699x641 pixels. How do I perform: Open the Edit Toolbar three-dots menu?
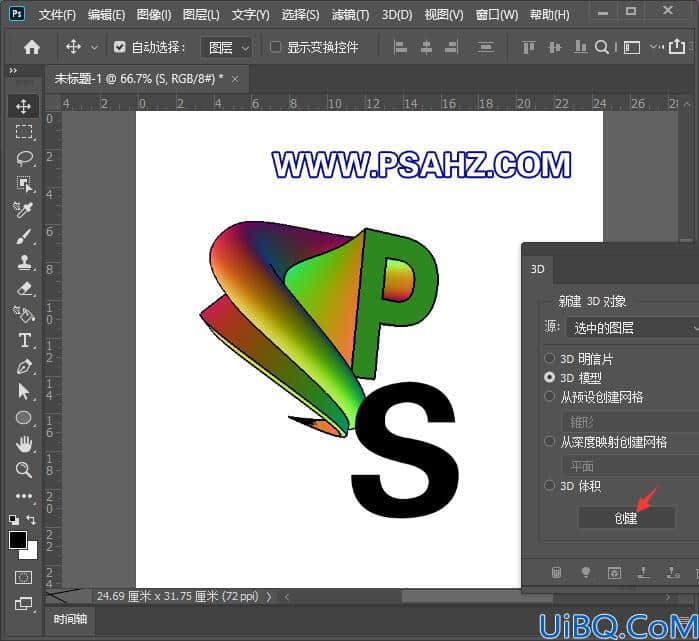coord(23,496)
